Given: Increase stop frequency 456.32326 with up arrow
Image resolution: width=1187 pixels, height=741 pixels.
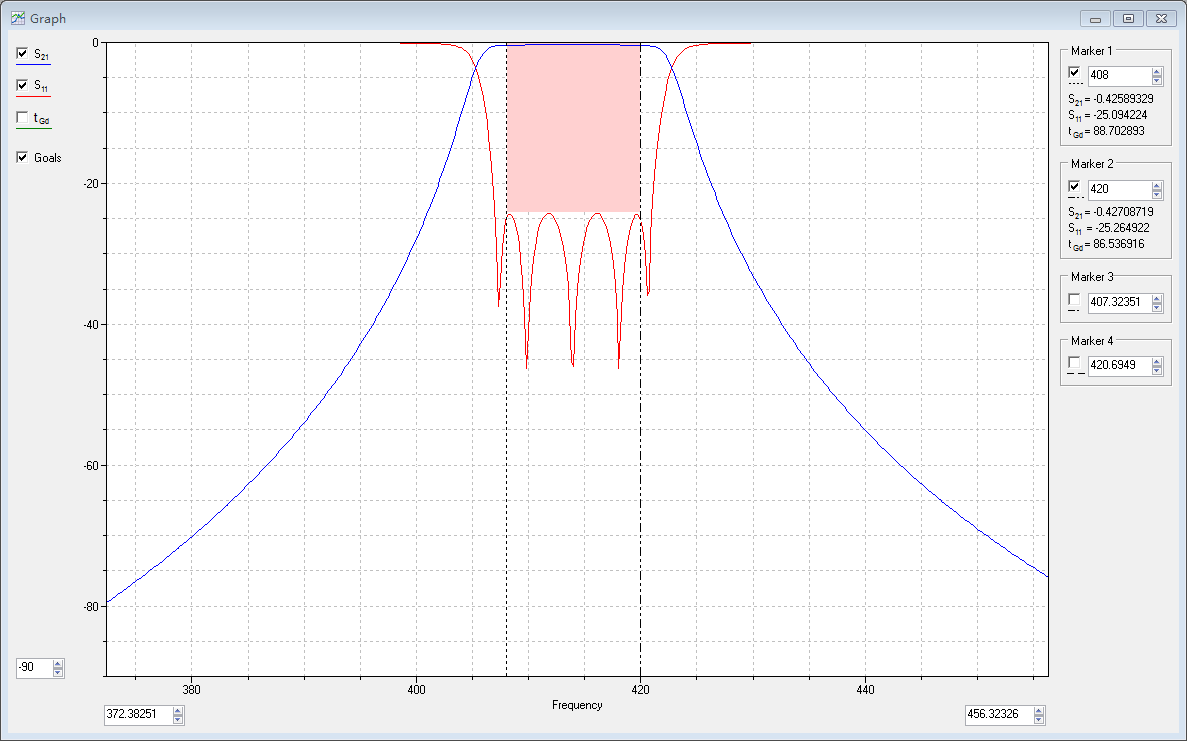Looking at the screenshot, I should [x=1039, y=711].
